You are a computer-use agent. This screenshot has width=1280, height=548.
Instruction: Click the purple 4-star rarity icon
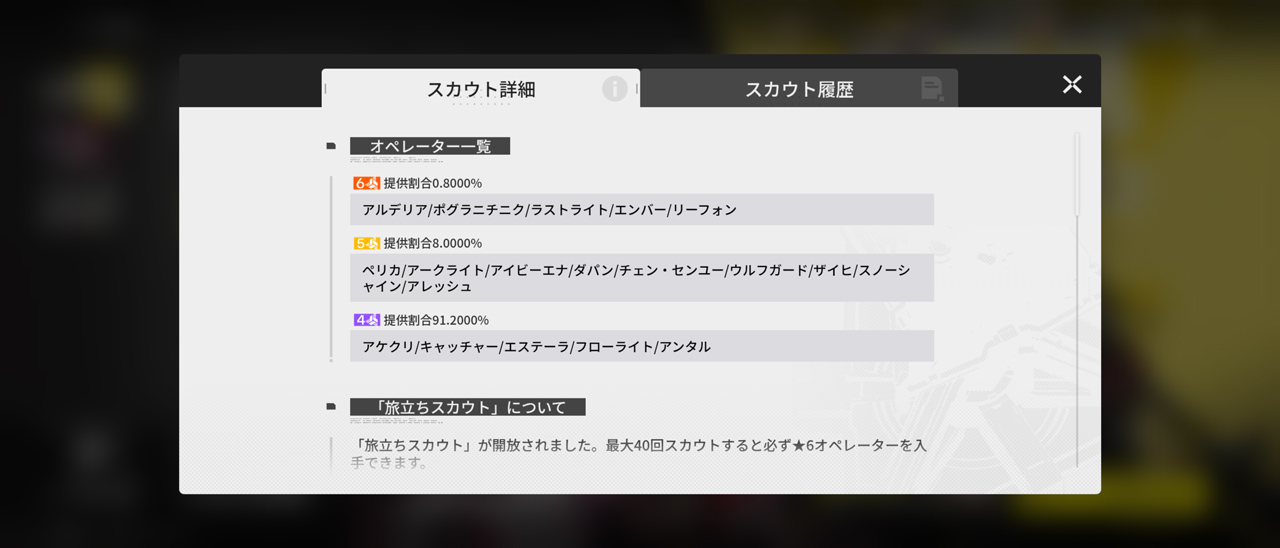click(366, 320)
